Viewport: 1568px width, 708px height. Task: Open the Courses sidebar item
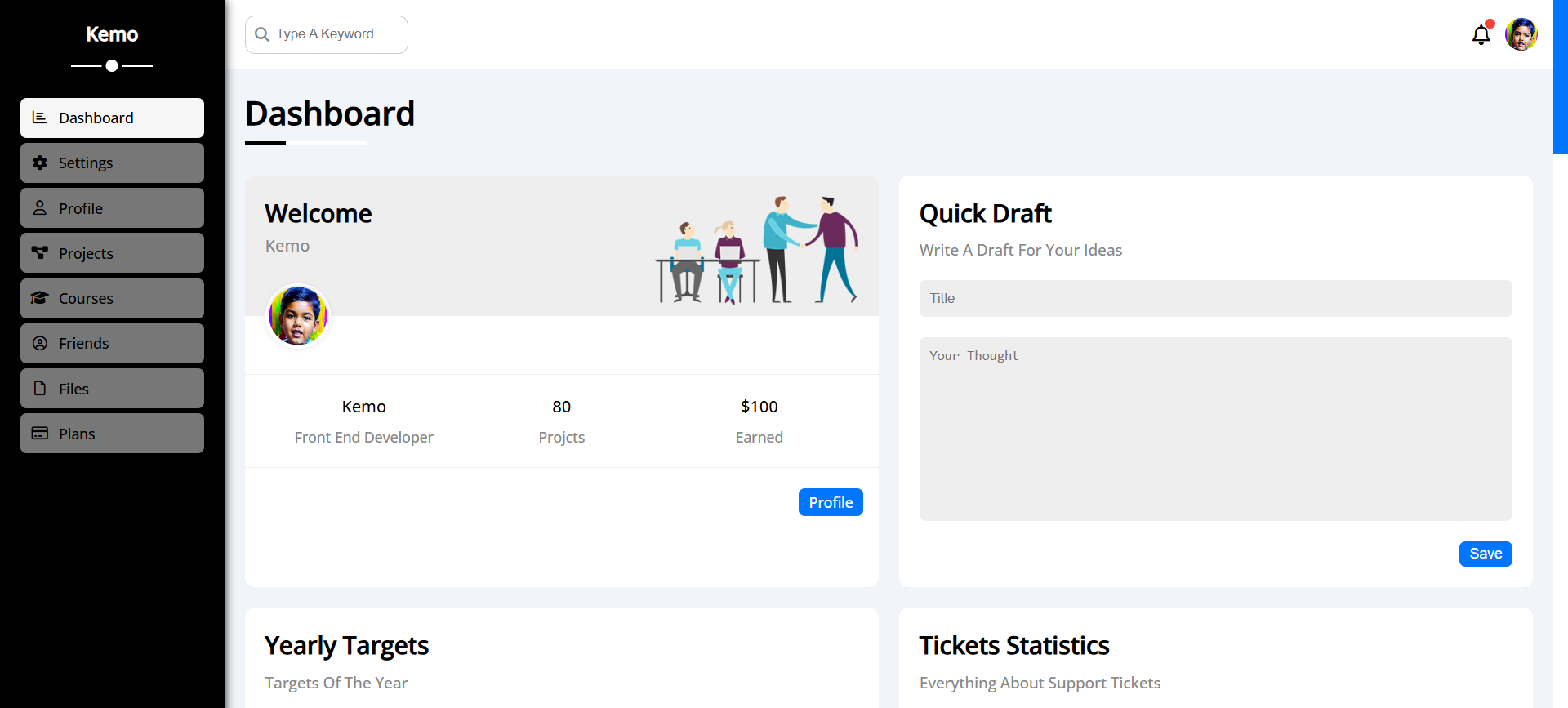tap(112, 298)
